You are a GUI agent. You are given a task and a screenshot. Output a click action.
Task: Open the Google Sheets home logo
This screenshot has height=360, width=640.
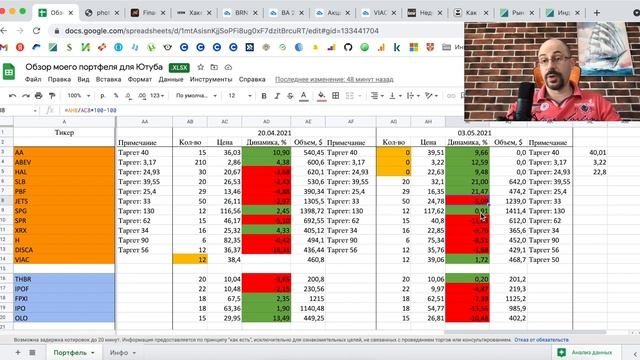tap(9, 72)
